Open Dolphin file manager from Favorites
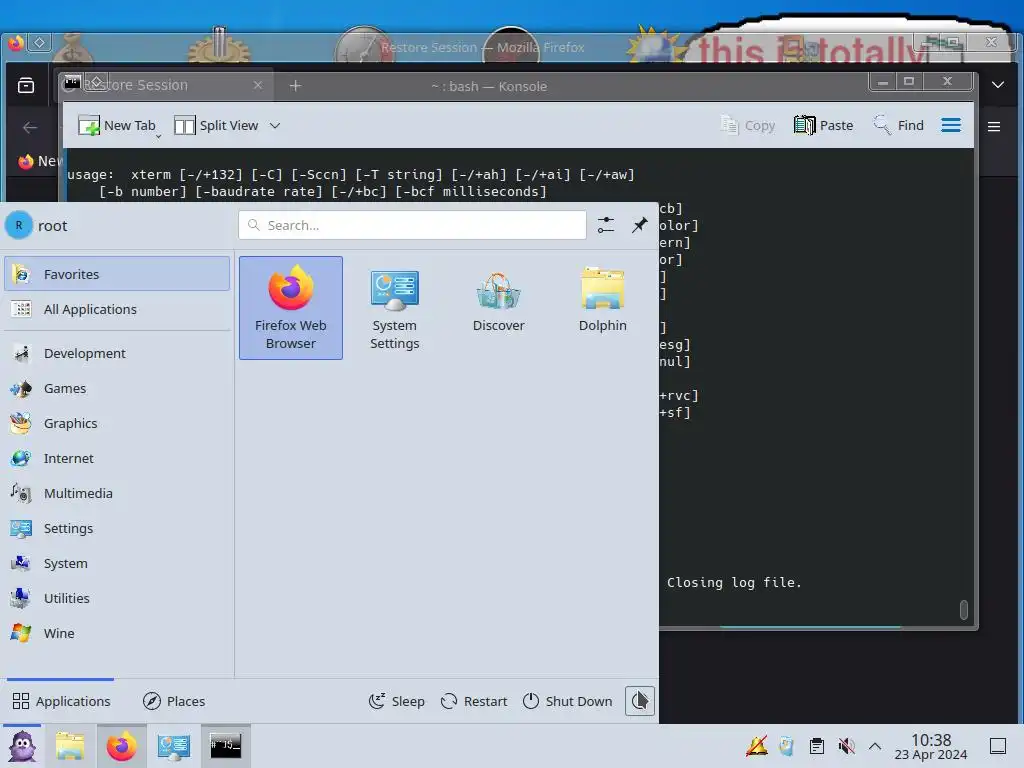This screenshot has height=768, width=1024. (x=602, y=308)
